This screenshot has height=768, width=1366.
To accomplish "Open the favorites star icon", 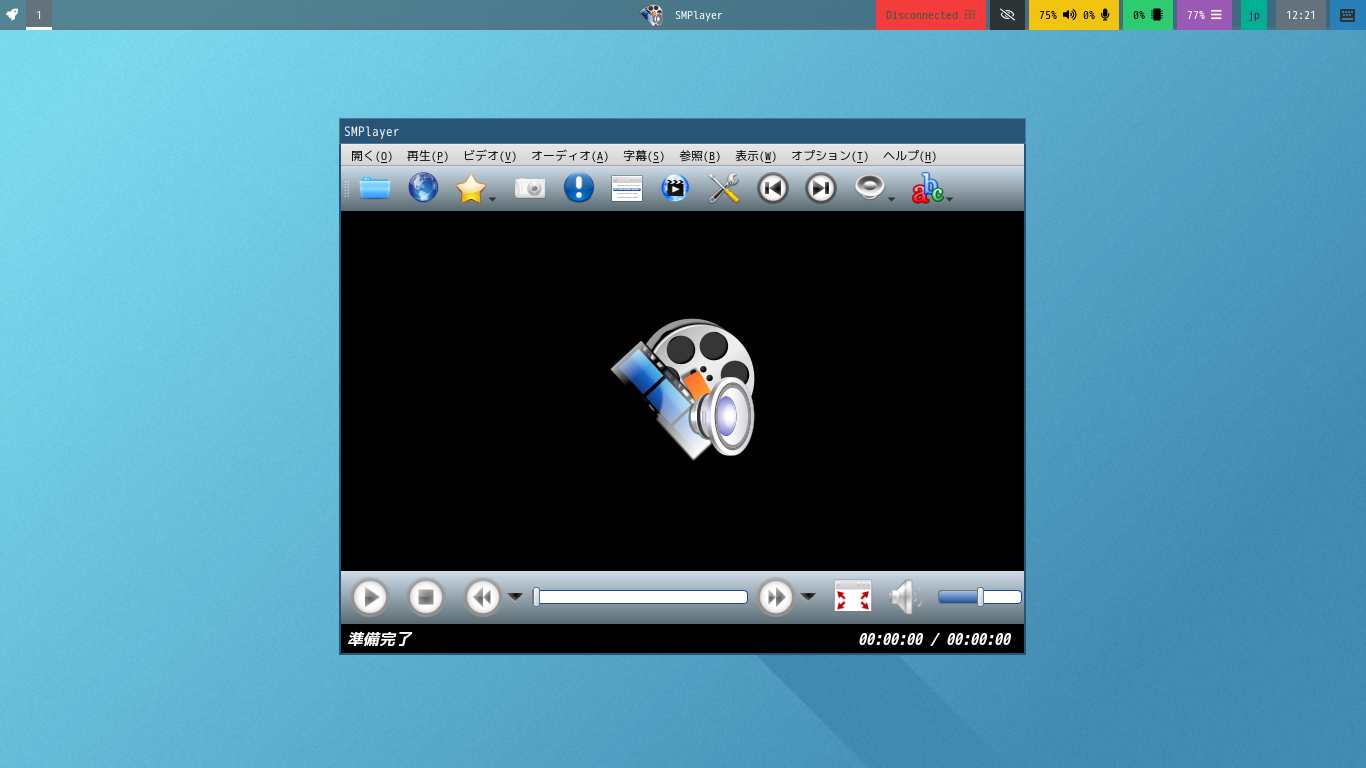I will click(471, 188).
